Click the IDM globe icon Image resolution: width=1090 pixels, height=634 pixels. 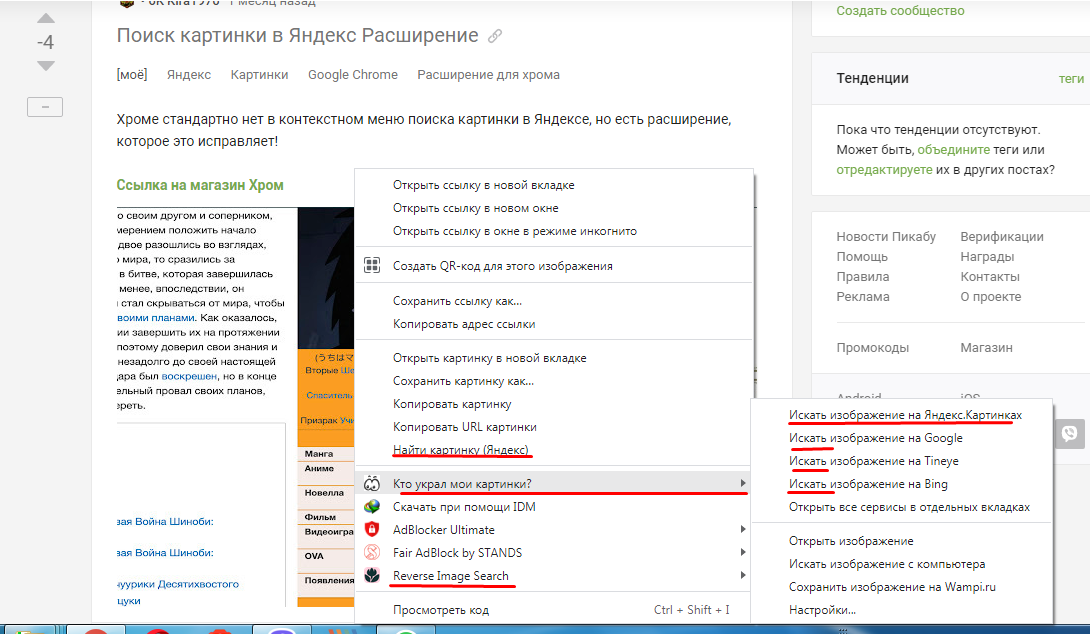coord(373,507)
